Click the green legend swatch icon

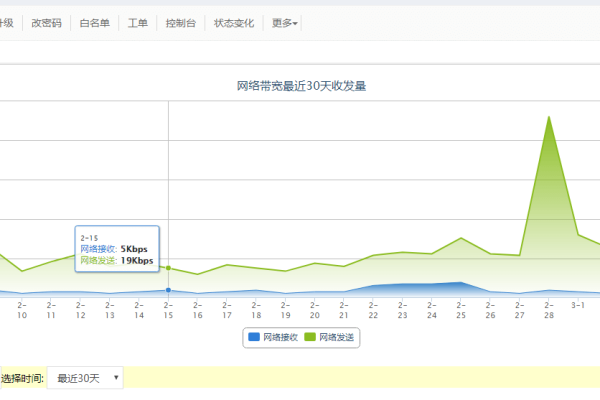(x=310, y=338)
